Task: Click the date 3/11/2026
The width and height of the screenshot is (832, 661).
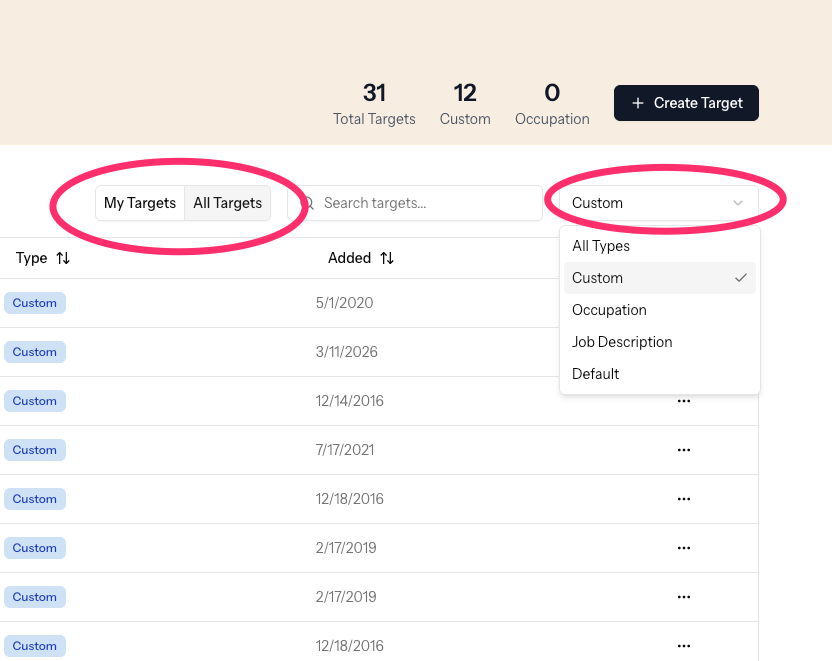Action: tap(346, 352)
